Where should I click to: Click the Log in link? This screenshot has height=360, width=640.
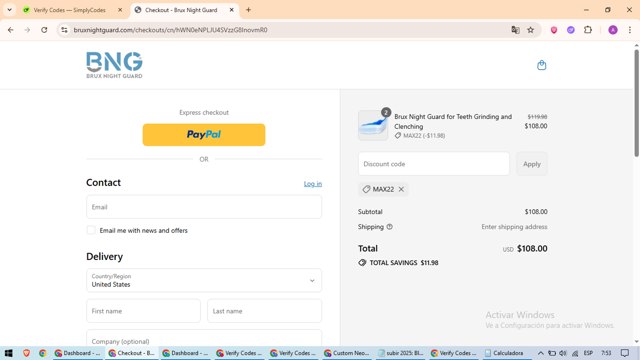click(313, 184)
